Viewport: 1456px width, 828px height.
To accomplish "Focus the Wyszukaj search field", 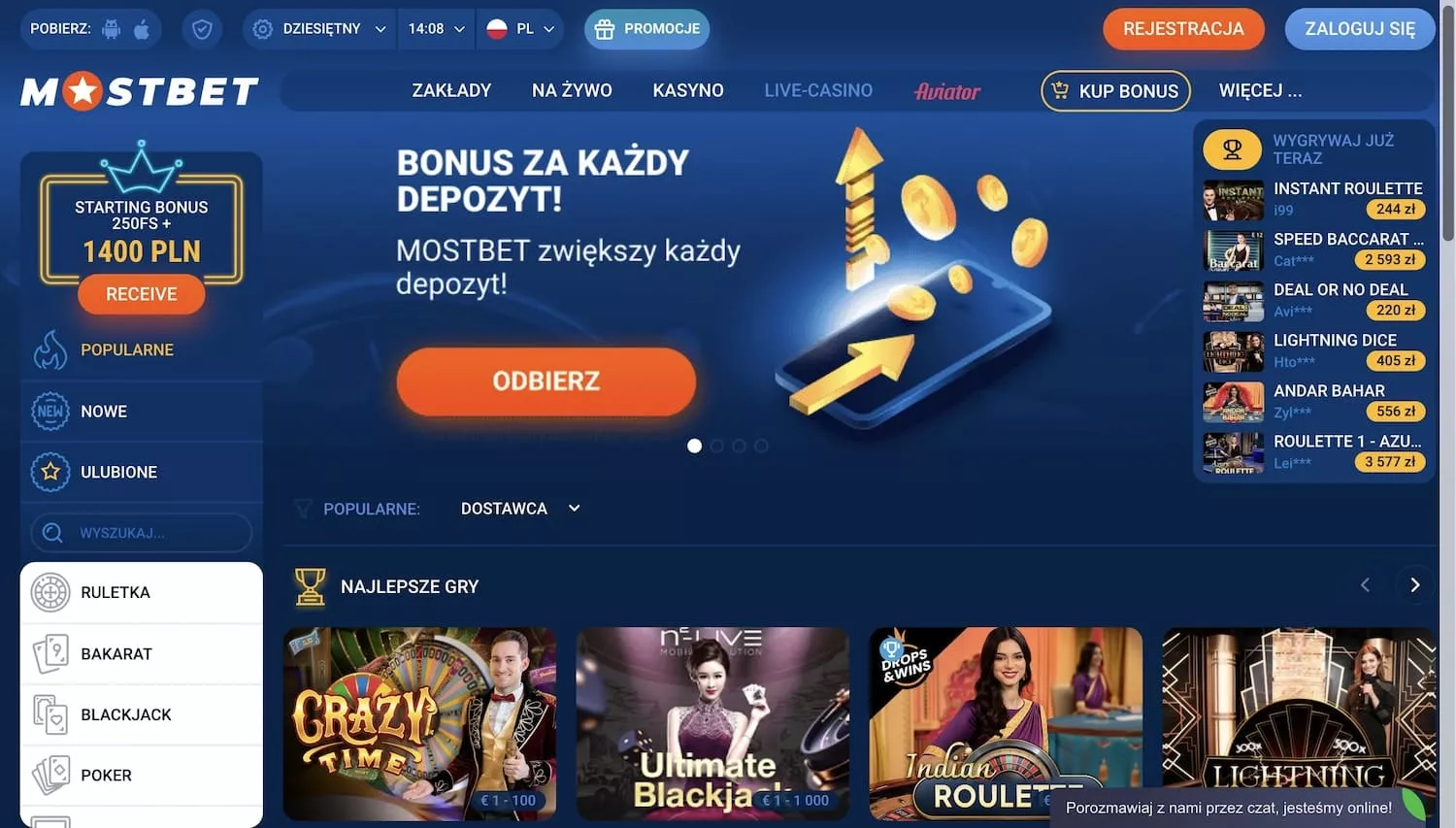I will (142, 533).
